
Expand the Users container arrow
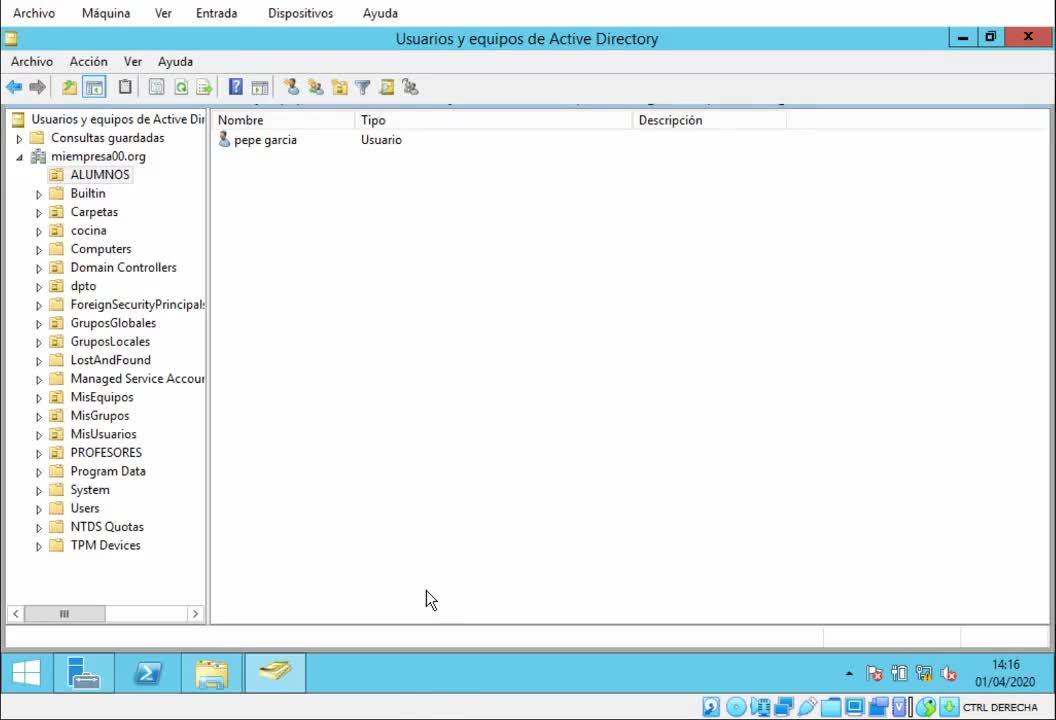[x=38, y=509]
